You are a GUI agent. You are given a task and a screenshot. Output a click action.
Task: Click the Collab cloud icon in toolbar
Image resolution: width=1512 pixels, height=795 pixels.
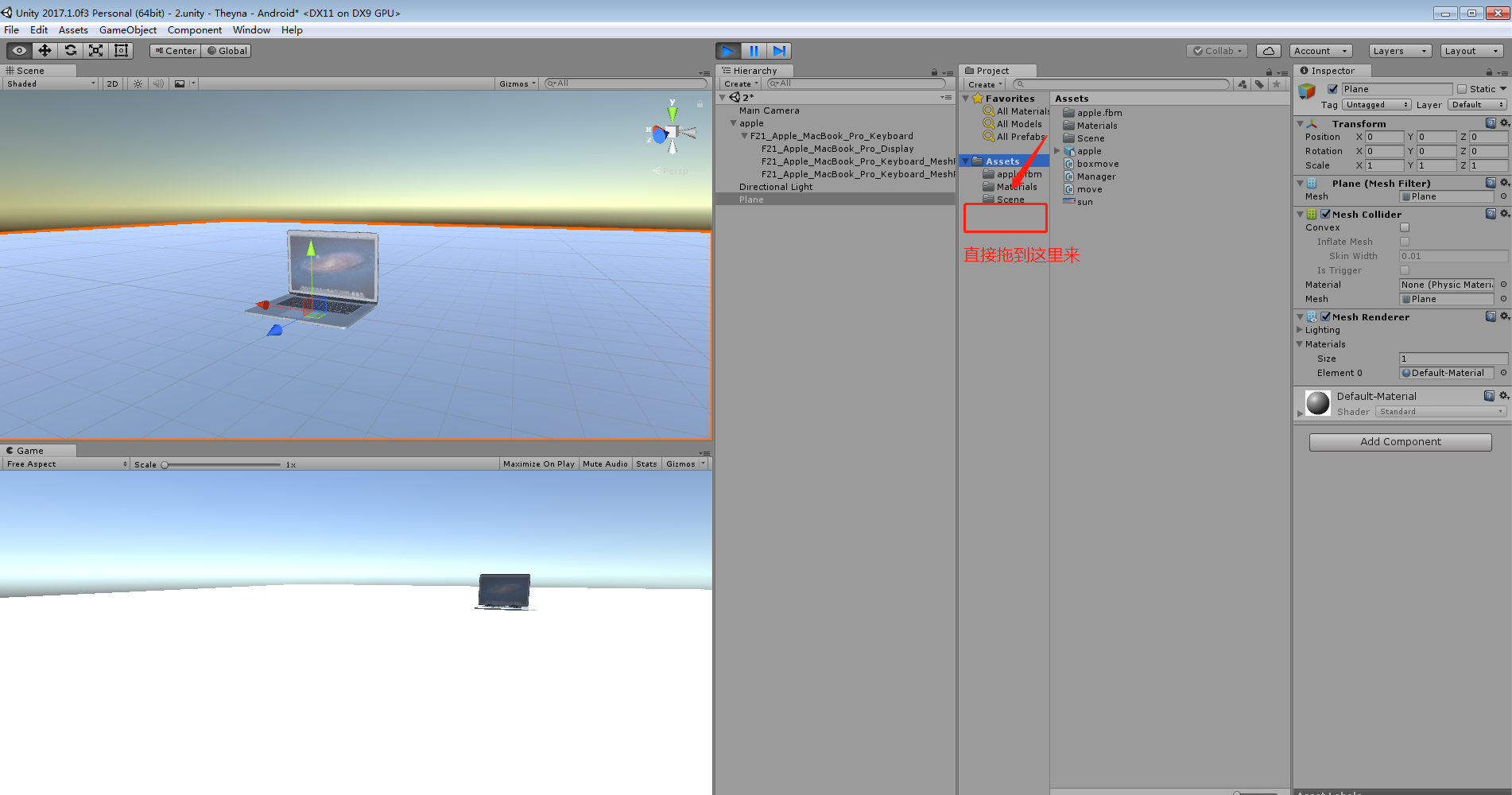click(x=1268, y=50)
